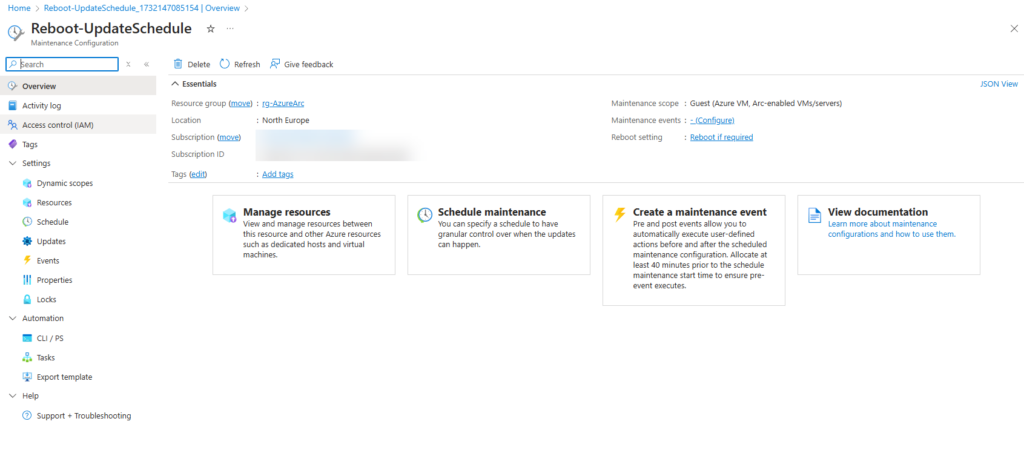1024x450 pixels.
Task: Click the Locks padlock icon
Action: pos(27,299)
